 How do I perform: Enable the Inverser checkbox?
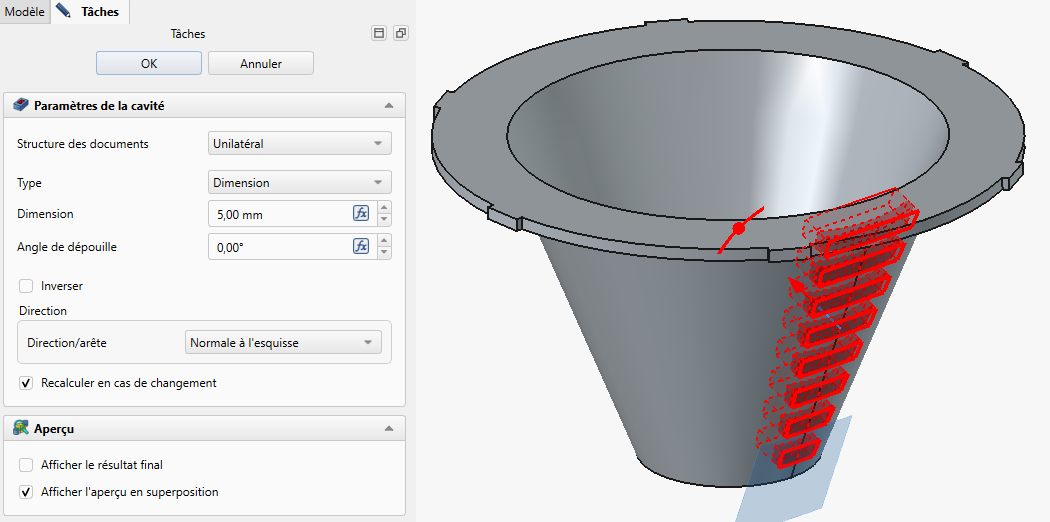point(26,286)
